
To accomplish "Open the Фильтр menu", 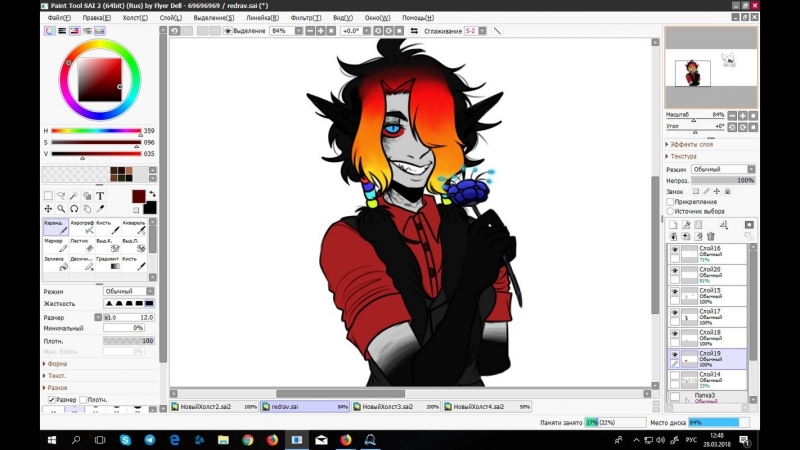I will click(306, 18).
